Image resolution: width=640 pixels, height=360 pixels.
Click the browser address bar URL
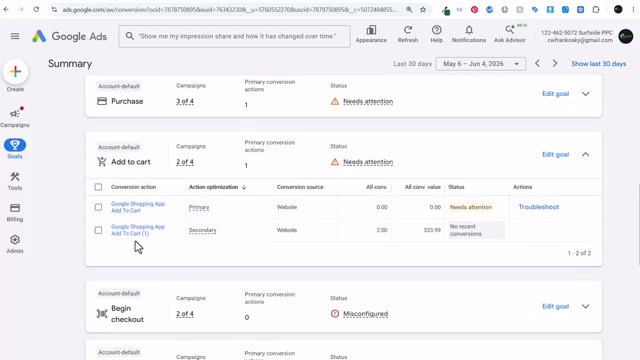(x=229, y=9)
